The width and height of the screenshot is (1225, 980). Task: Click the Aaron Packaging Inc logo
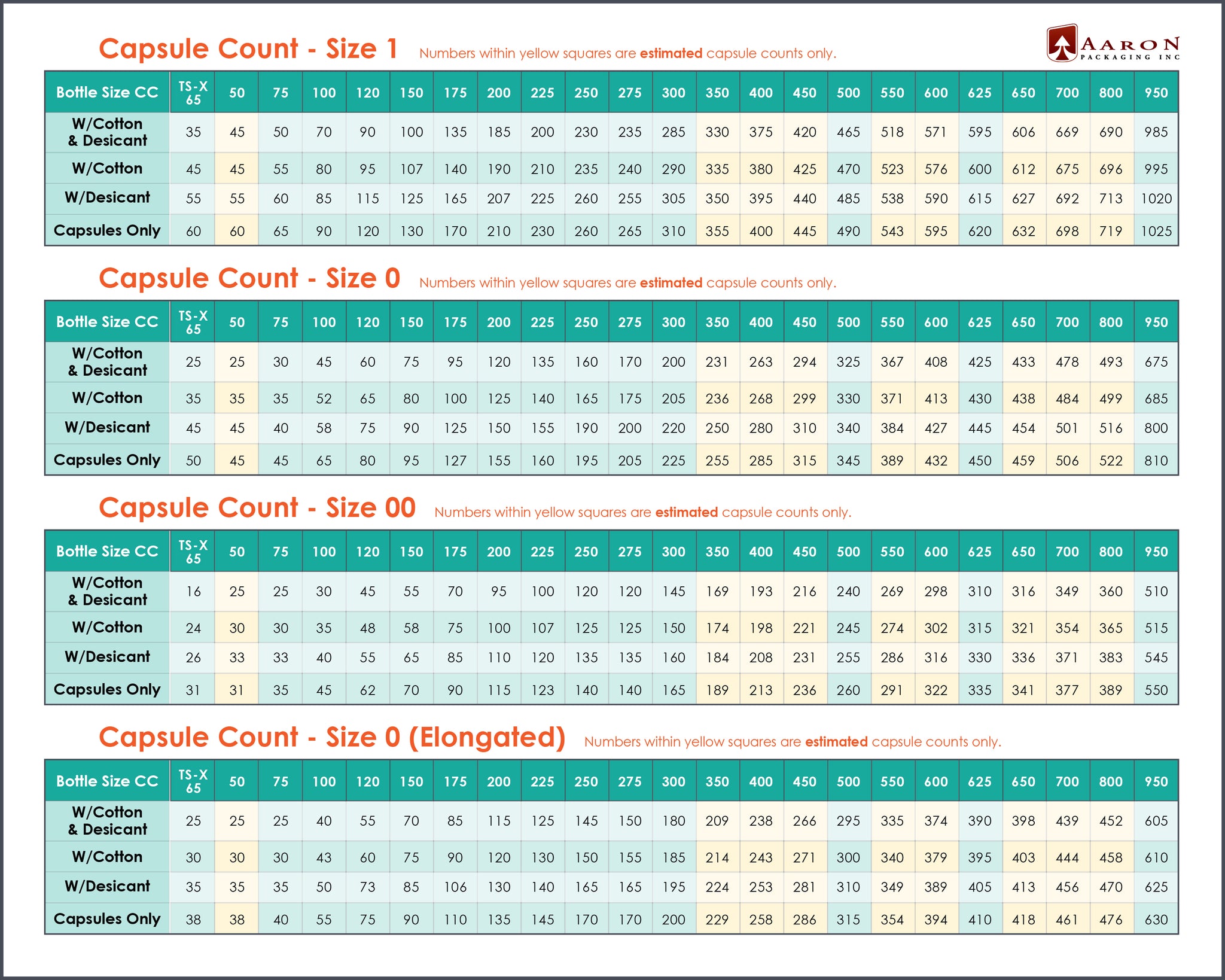pyautogui.click(x=1113, y=43)
